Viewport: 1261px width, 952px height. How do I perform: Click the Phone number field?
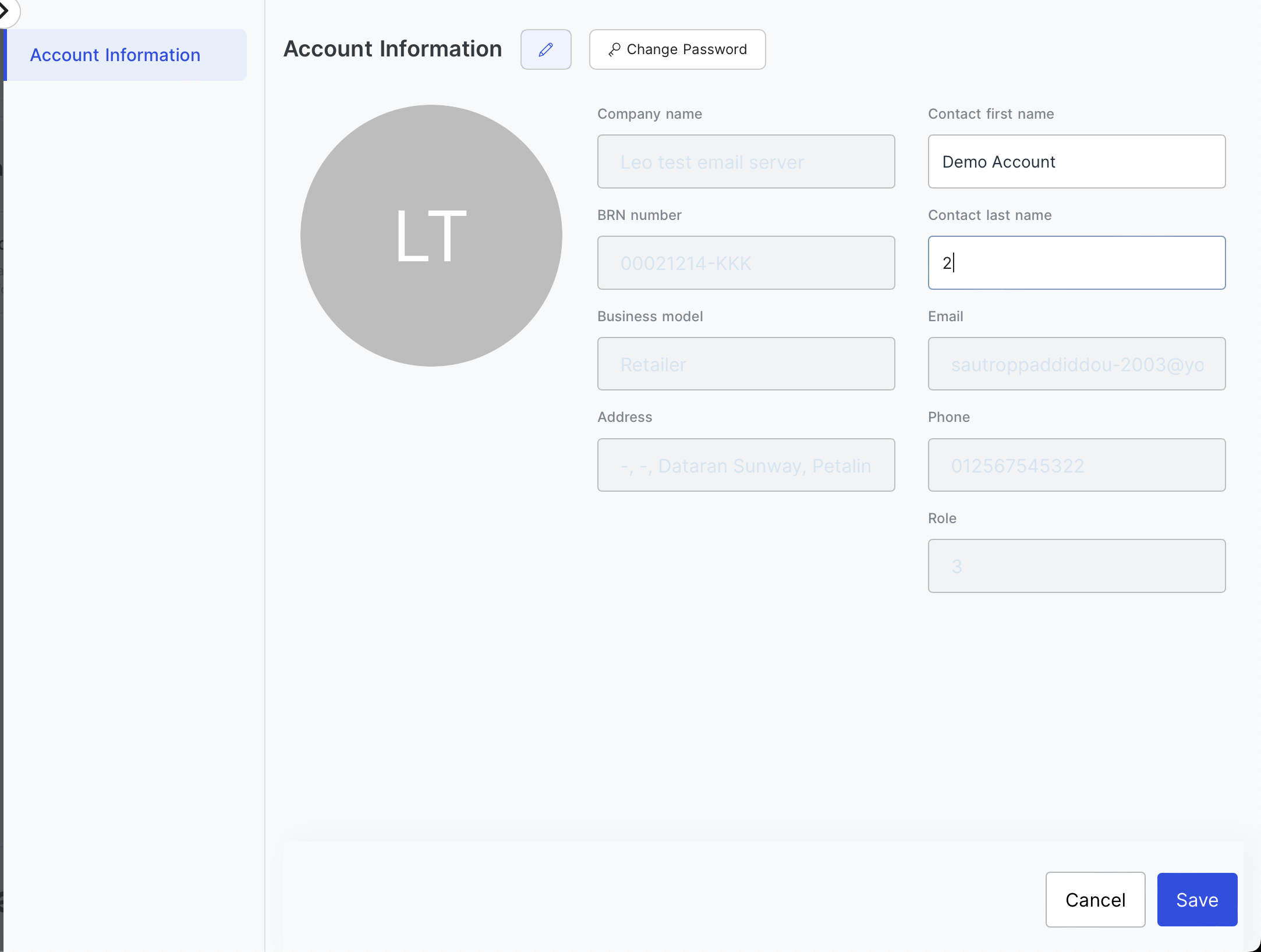pyautogui.click(x=1076, y=466)
